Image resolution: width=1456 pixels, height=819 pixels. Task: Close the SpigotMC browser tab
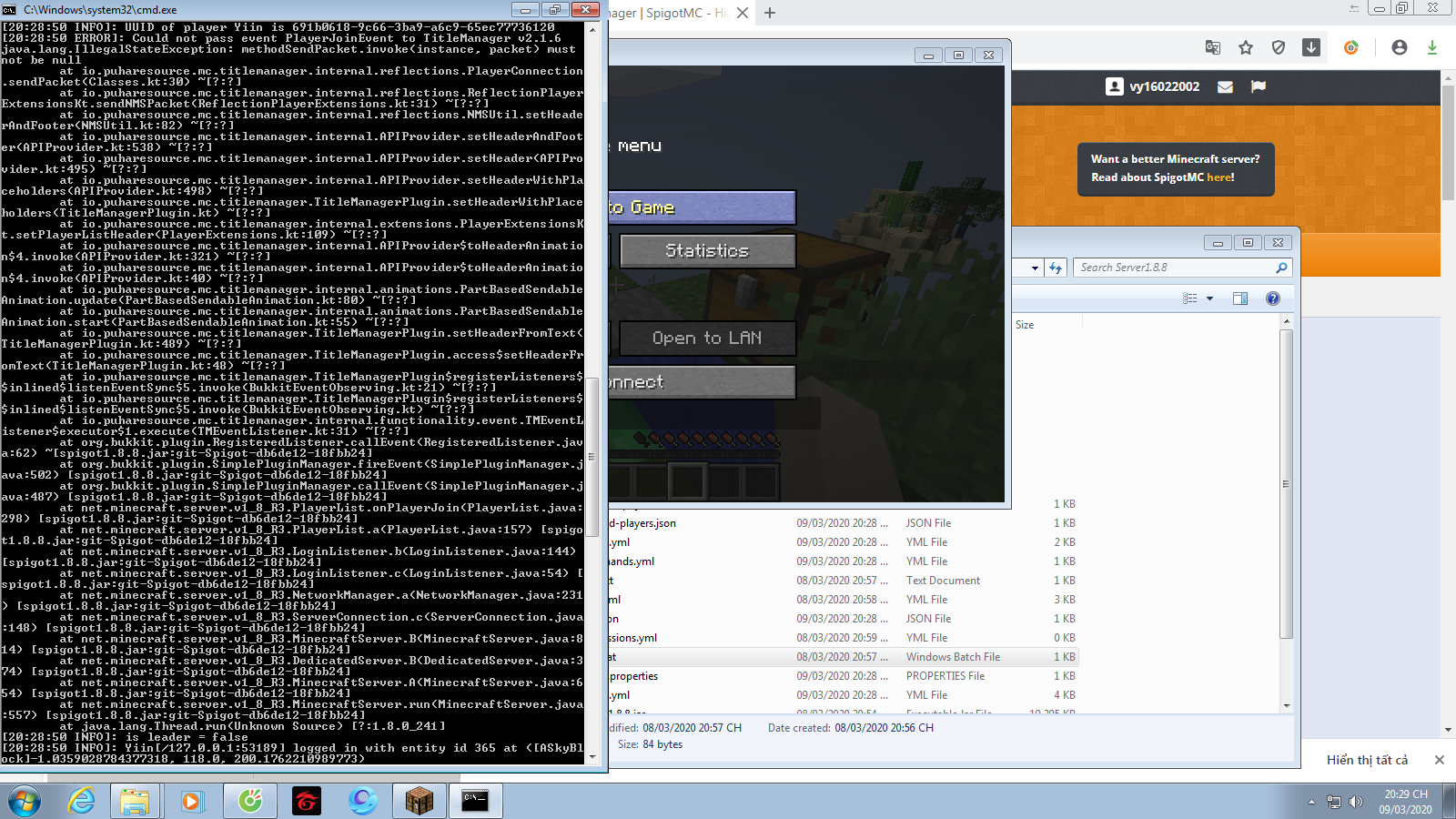pyautogui.click(x=743, y=13)
